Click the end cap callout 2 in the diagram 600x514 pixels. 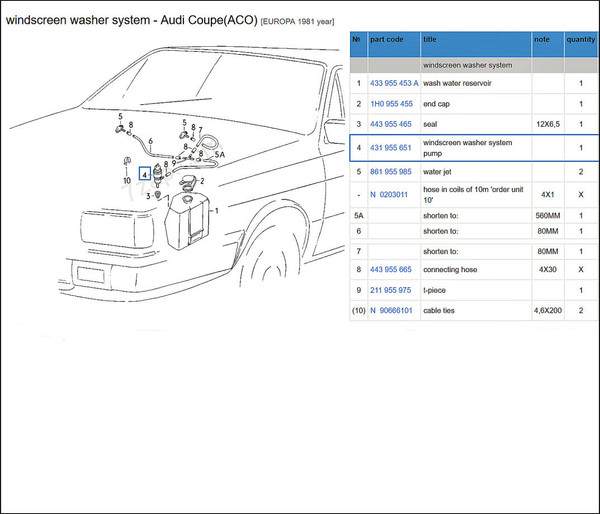(x=202, y=181)
